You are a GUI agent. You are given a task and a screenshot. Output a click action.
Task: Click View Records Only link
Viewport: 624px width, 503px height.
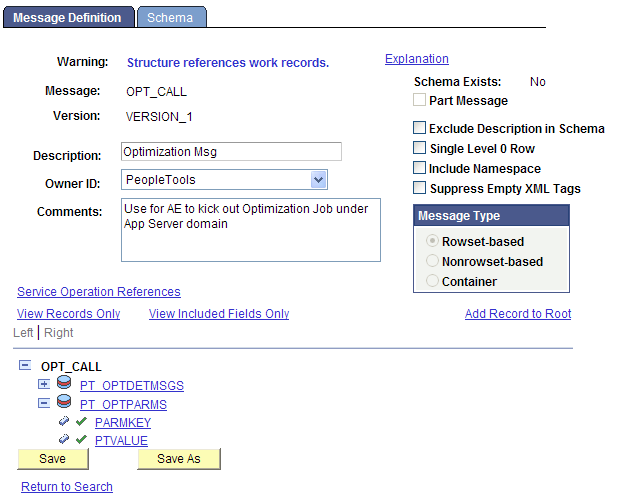pyautogui.click(x=68, y=314)
